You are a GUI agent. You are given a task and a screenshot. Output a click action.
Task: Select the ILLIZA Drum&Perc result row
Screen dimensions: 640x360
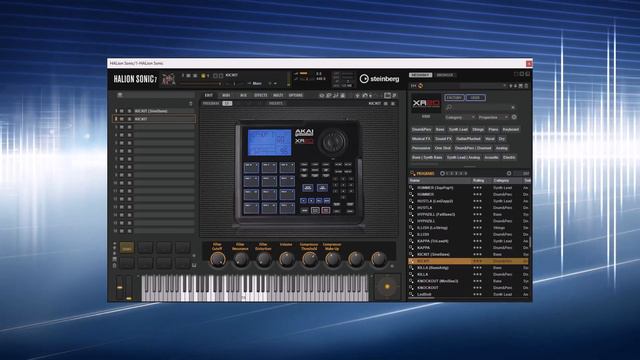468,234
